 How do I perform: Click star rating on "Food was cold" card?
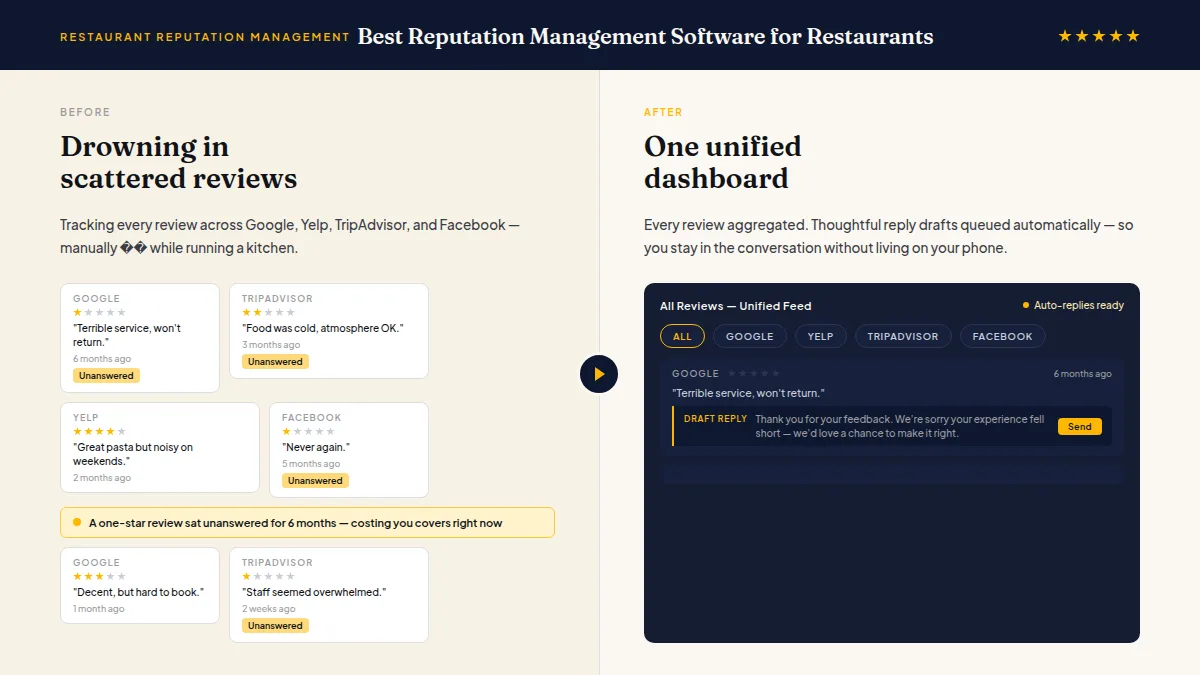coord(269,312)
